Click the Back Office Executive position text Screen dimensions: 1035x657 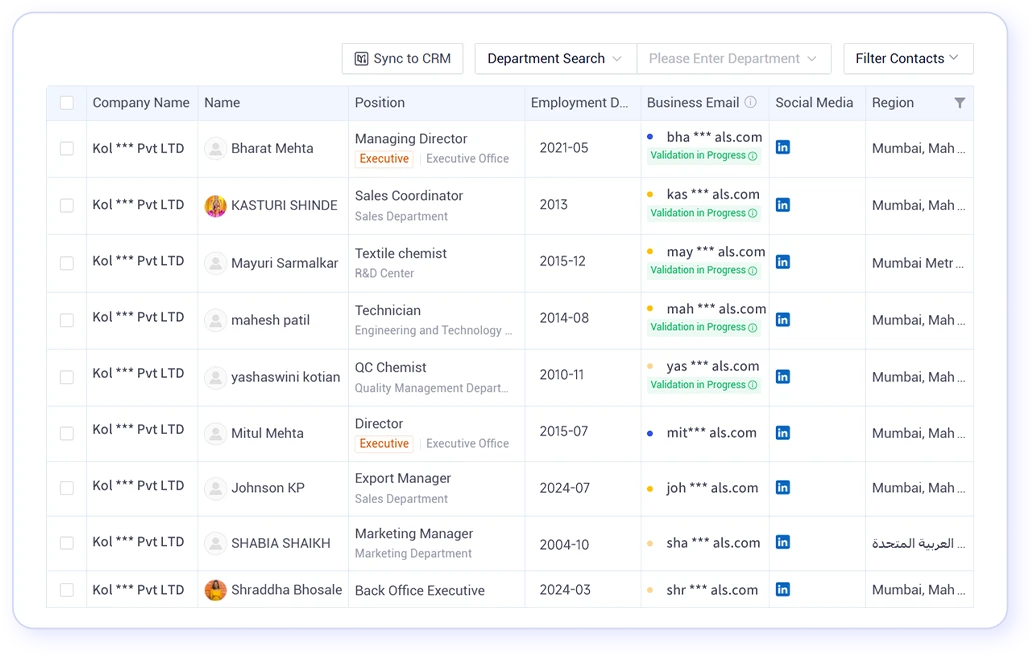point(420,590)
